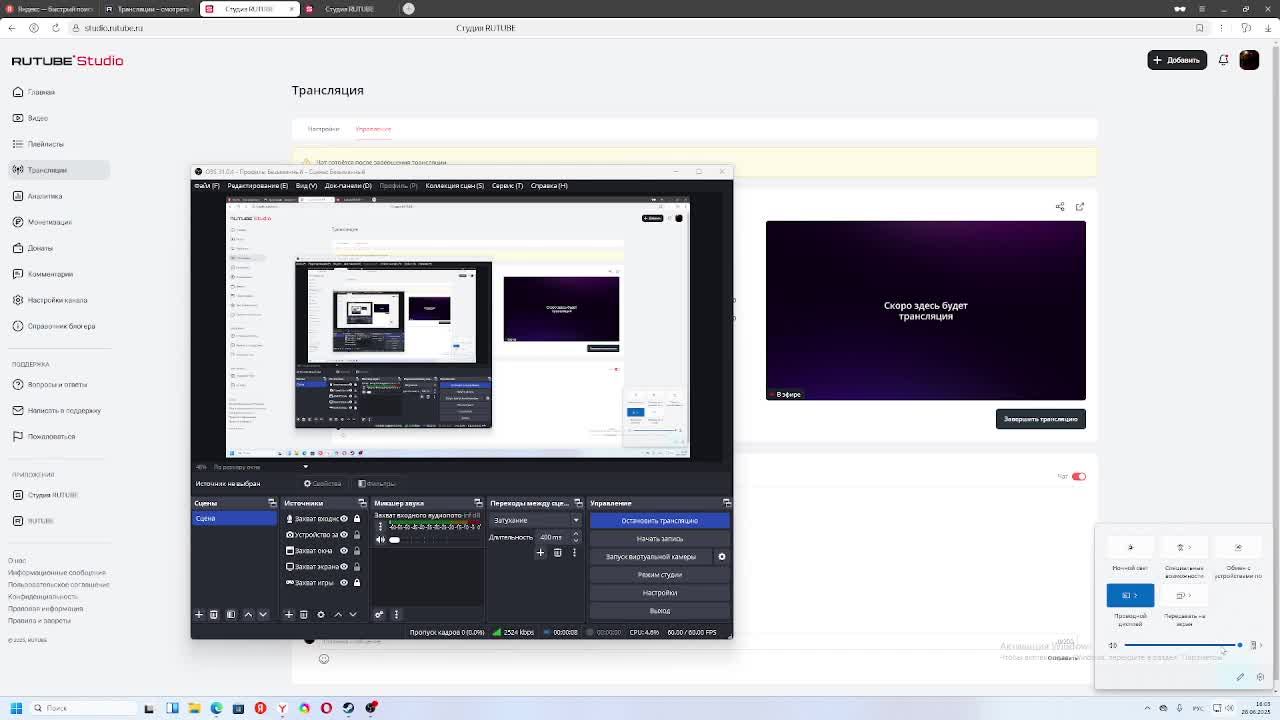The height and width of the screenshot is (720, 1280).
Task: Switch to the Настройки tab of Трансляция
Action: pos(323,129)
